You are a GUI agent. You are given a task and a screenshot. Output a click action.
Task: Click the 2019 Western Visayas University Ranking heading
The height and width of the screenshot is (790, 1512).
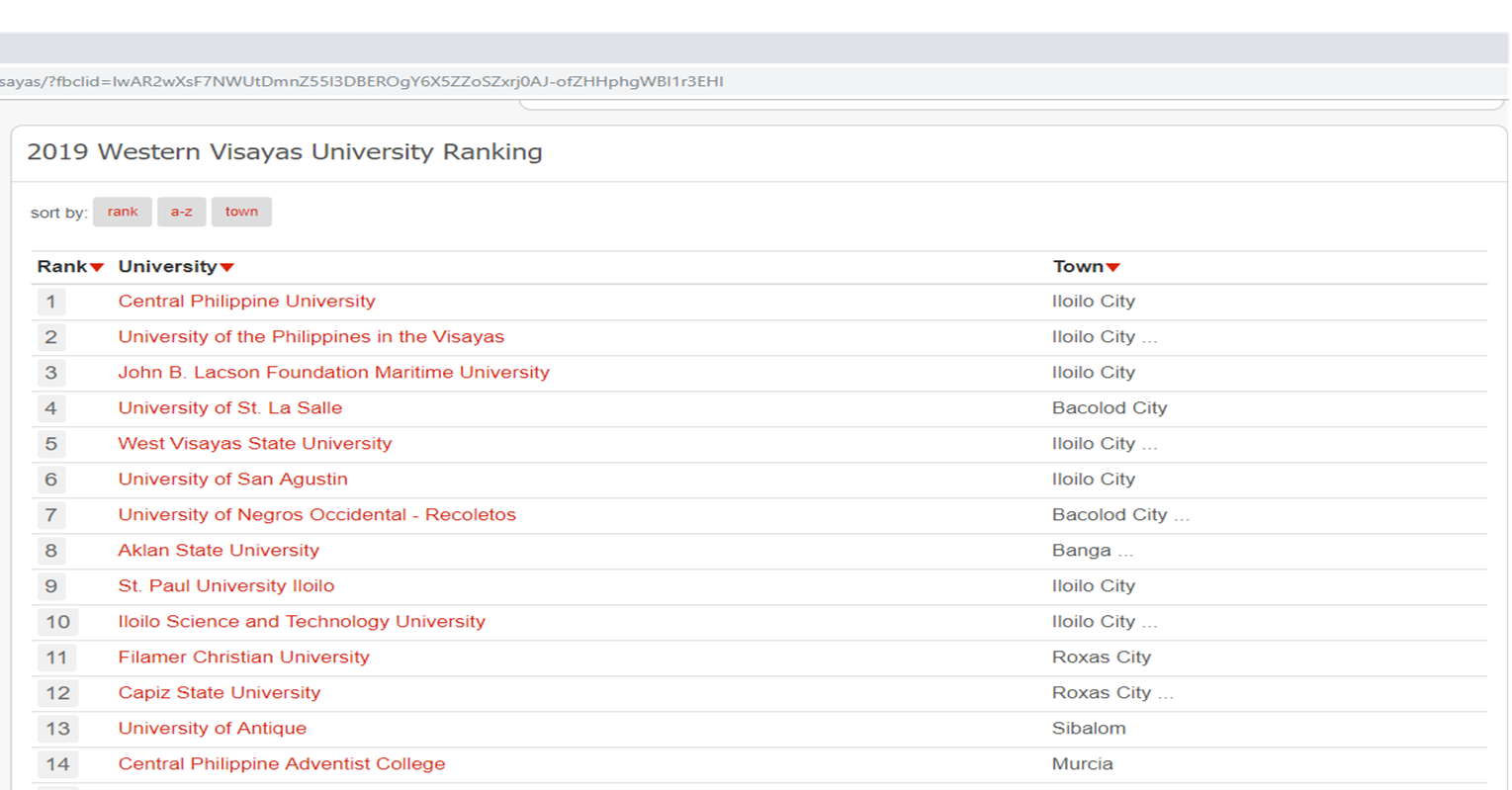pyautogui.click(x=285, y=152)
